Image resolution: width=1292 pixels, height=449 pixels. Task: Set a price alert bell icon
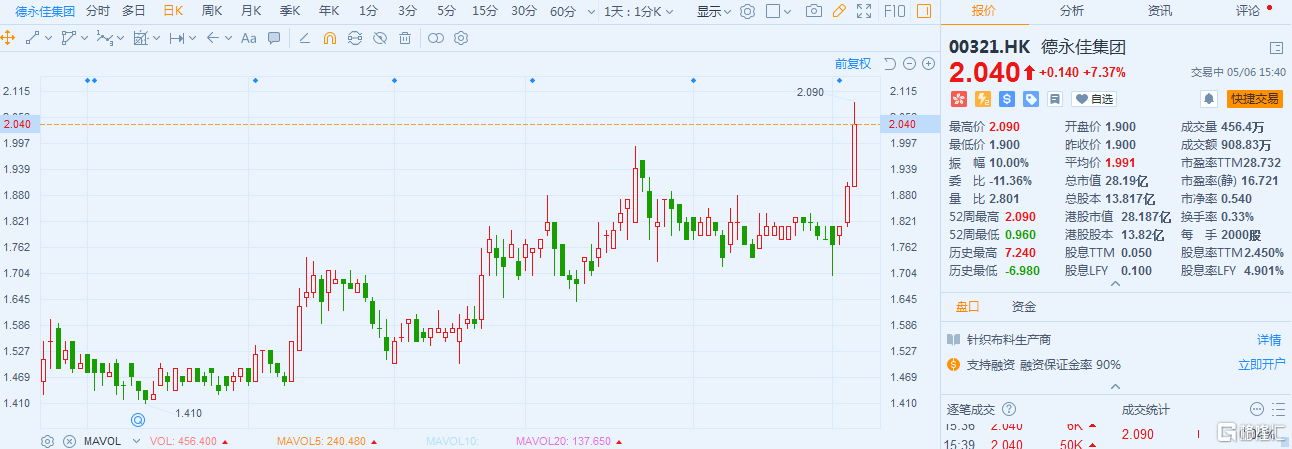(1209, 99)
